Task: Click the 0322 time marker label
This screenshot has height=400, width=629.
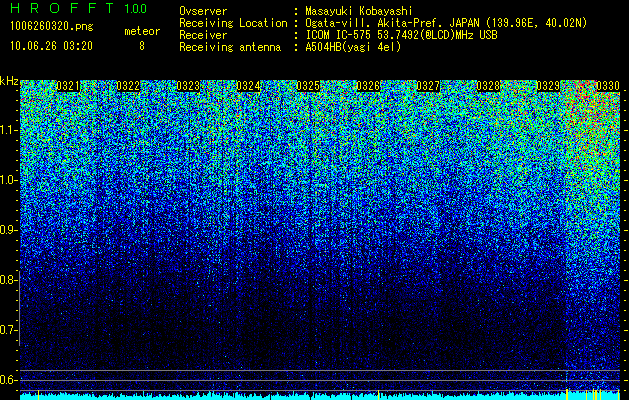Action: tap(128, 86)
